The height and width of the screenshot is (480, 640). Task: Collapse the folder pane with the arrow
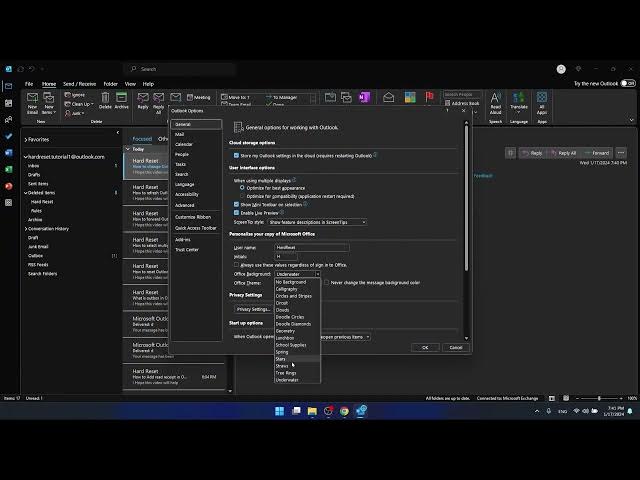tap(118, 132)
